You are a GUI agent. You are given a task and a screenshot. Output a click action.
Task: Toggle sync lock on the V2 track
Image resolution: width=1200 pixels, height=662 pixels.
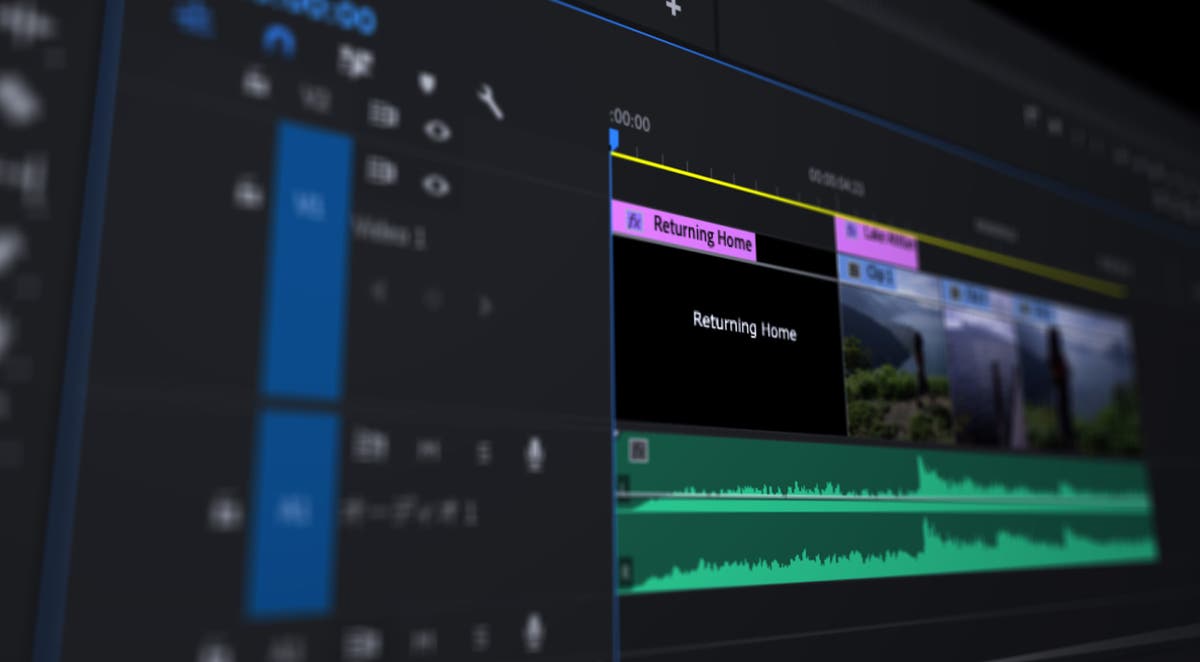[x=382, y=113]
